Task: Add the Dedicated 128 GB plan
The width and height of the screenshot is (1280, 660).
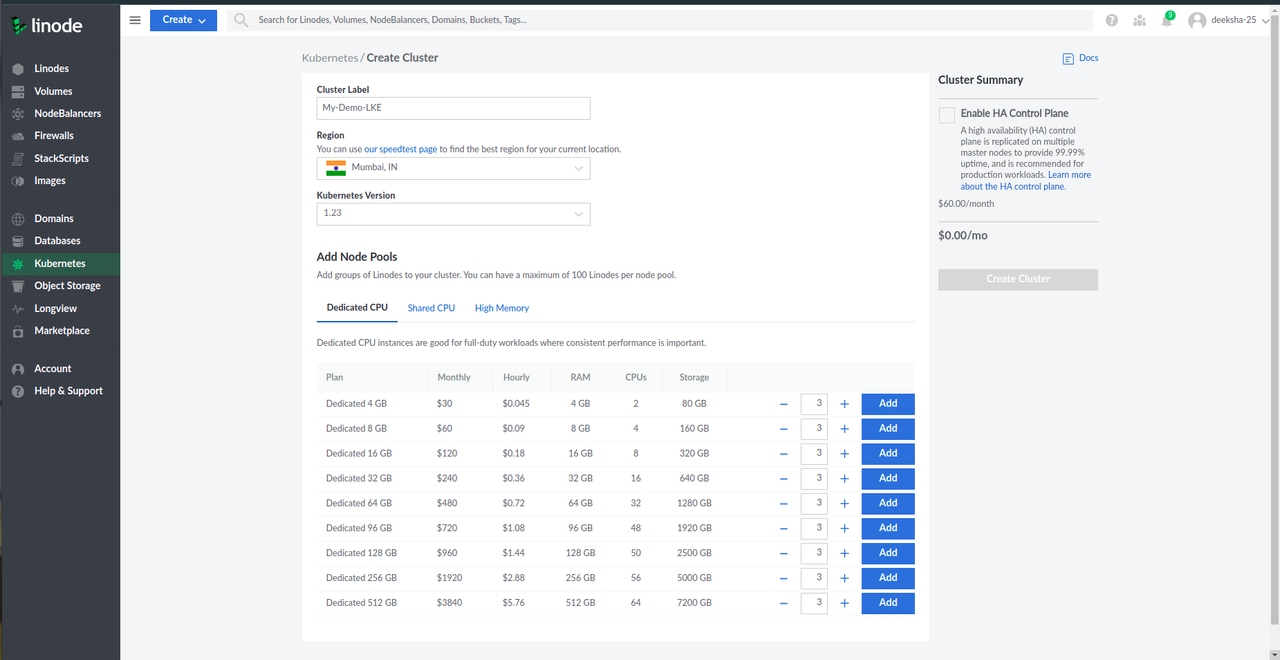Action: pos(888,553)
